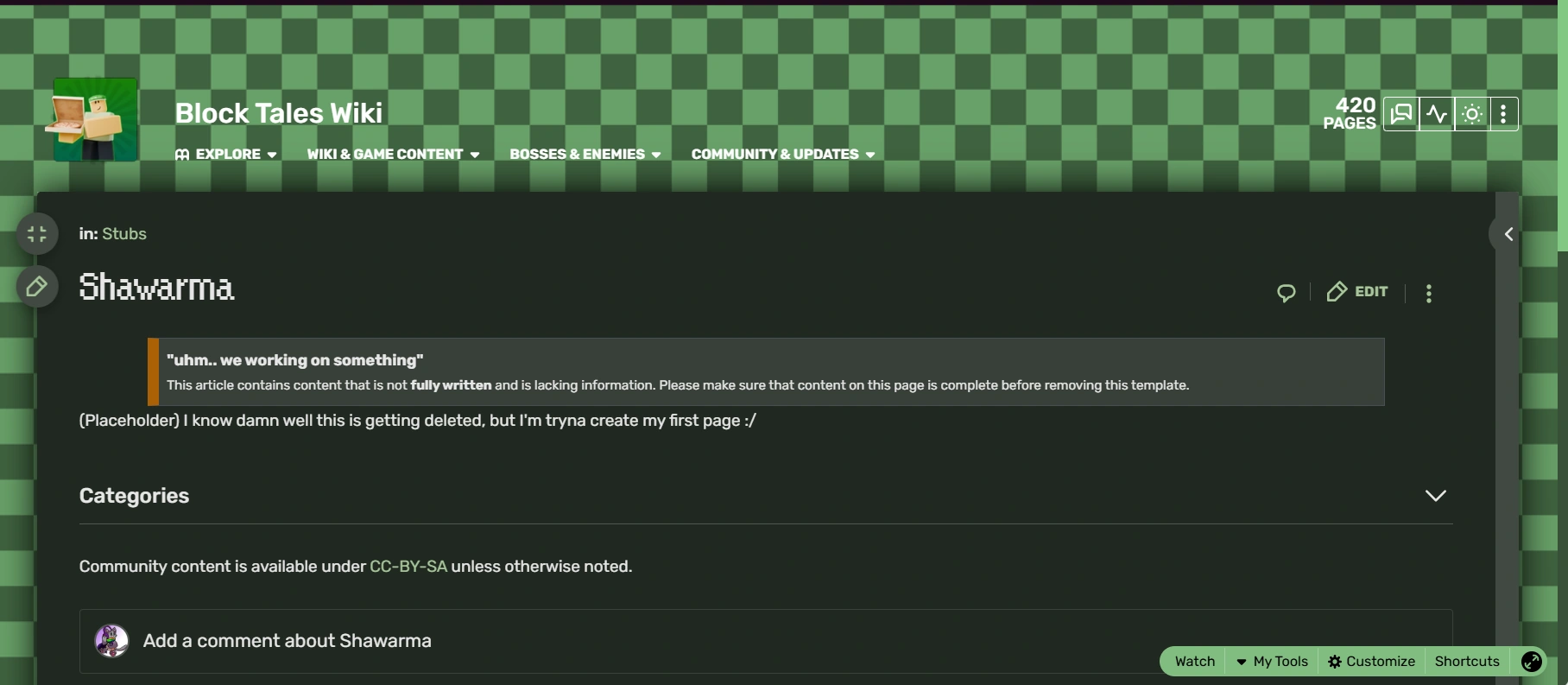This screenshot has width=1568, height=685.
Task: Open the Stubs category link
Action: pyautogui.click(x=124, y=234)
